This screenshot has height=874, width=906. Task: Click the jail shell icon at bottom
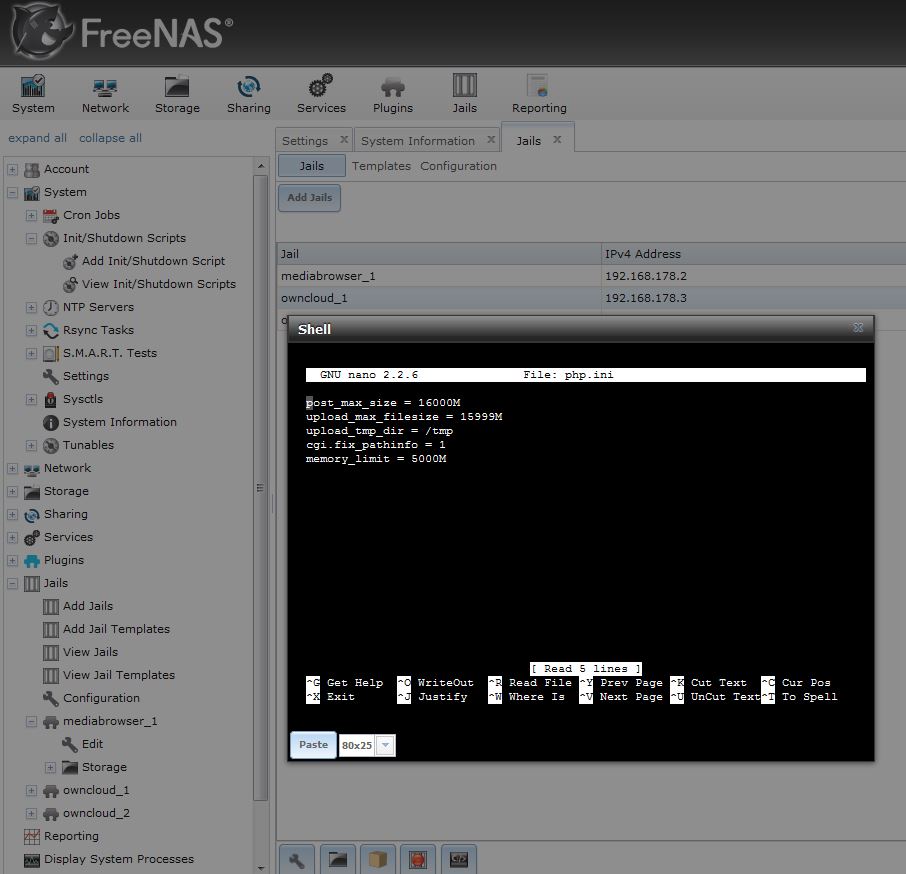tap(459, 859)
